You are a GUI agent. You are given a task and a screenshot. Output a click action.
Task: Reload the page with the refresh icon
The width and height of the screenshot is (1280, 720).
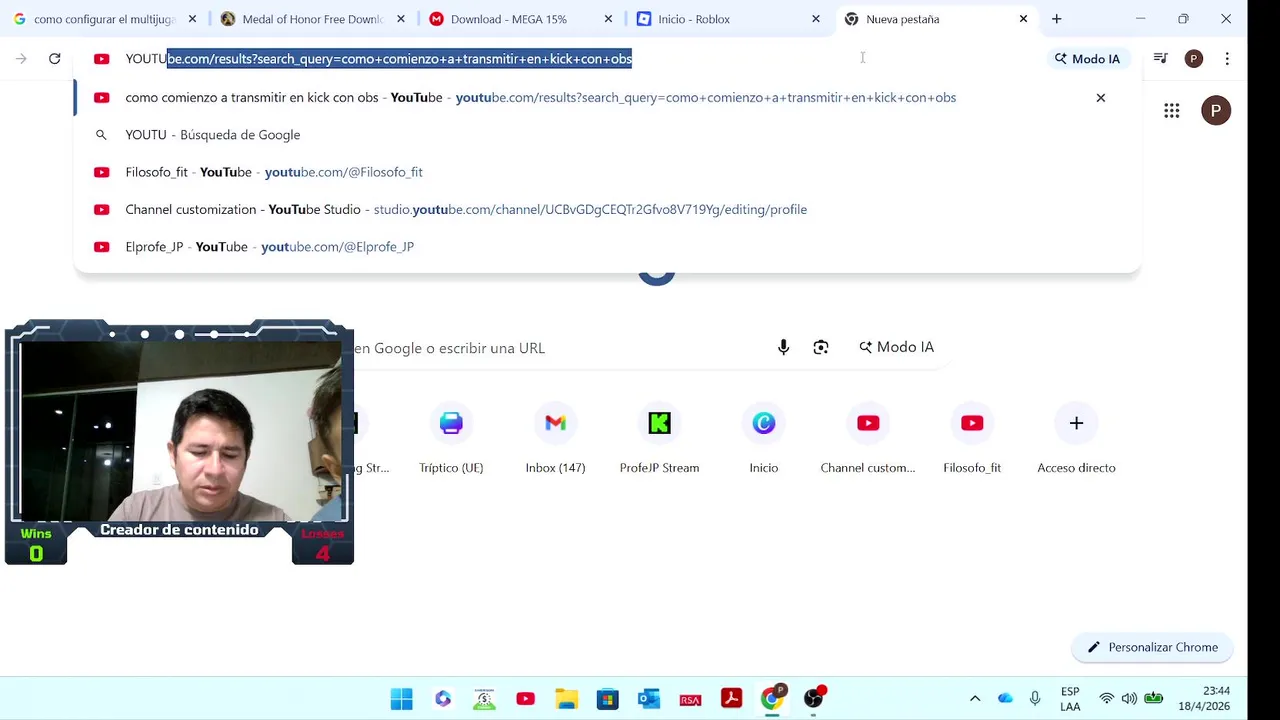pos(54,59)
